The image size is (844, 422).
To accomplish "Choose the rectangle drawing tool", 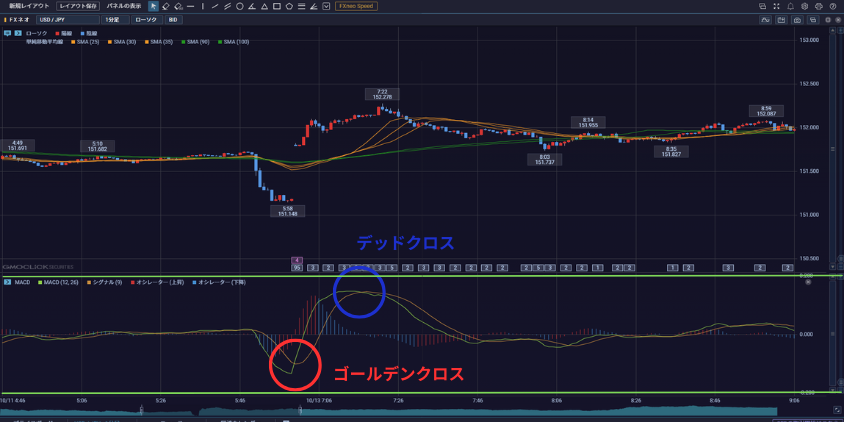I will coord(276,6).
